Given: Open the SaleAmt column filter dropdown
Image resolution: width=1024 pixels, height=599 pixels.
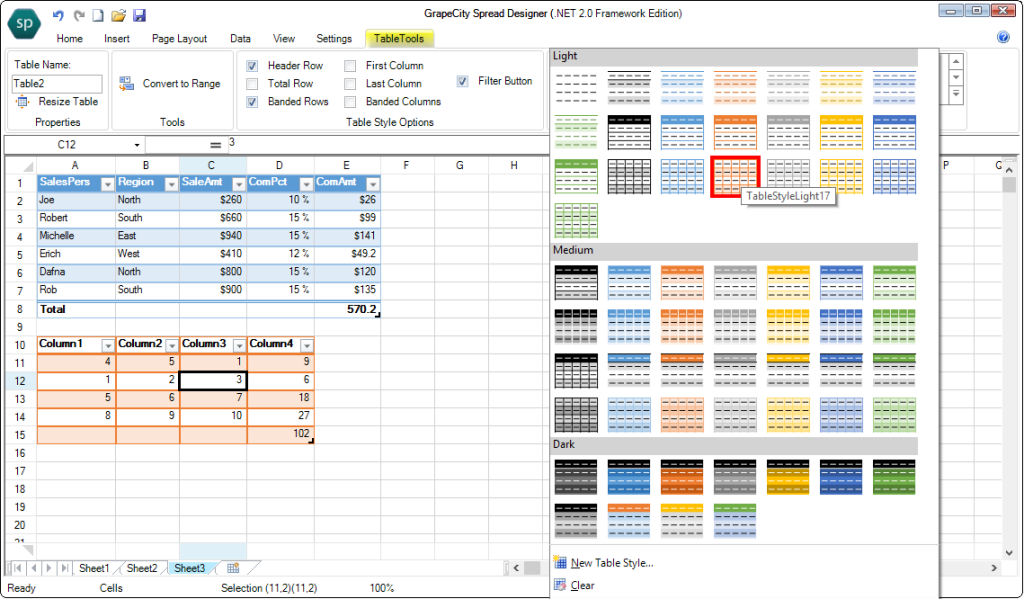Looking at the screenshot, I should 239,185.
